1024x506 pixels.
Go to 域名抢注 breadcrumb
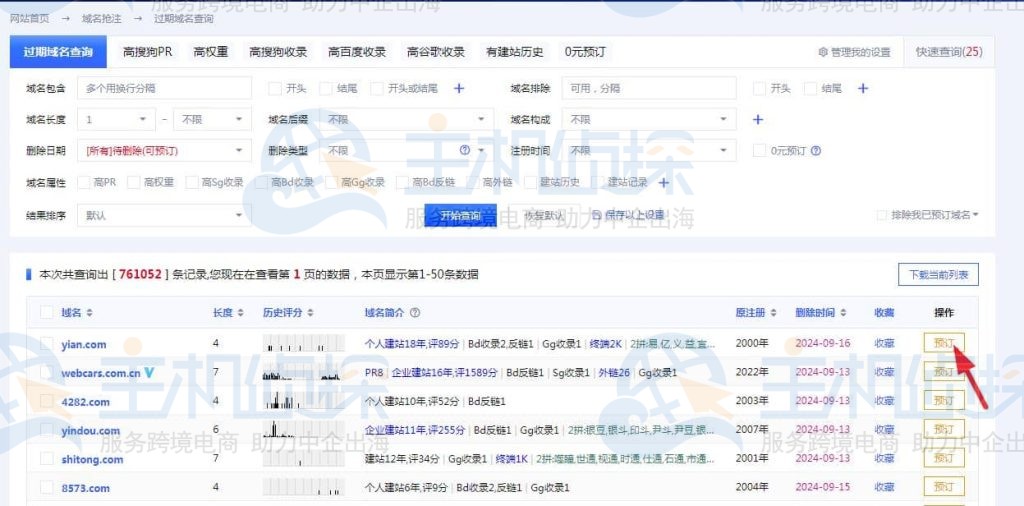(x=102, y=18)
